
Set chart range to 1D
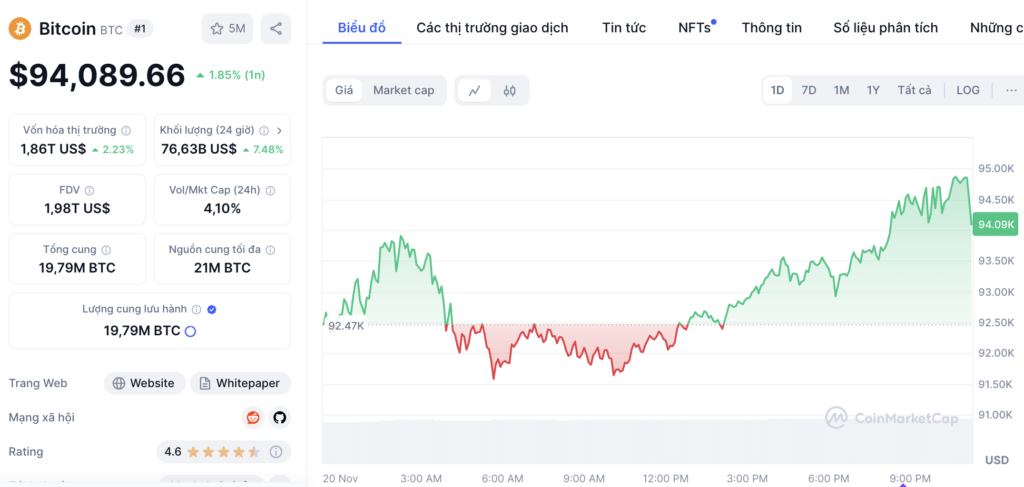(x=777, y=90)
